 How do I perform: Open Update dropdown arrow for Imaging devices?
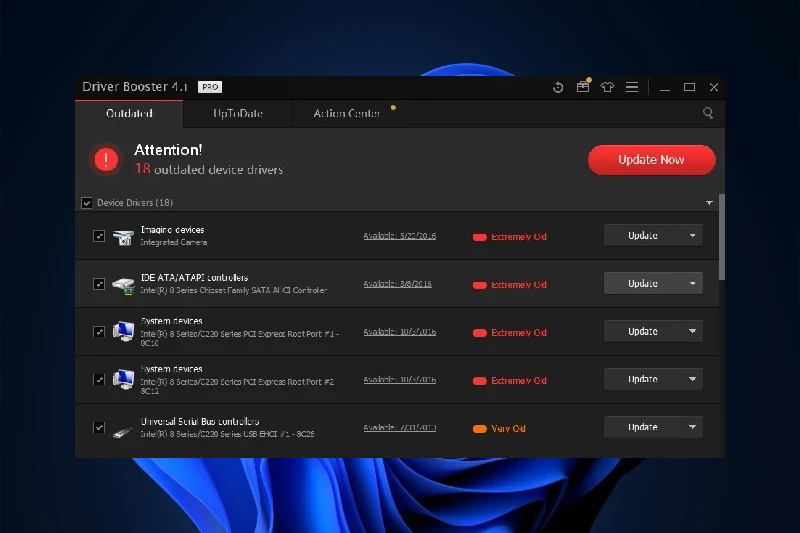692,236
